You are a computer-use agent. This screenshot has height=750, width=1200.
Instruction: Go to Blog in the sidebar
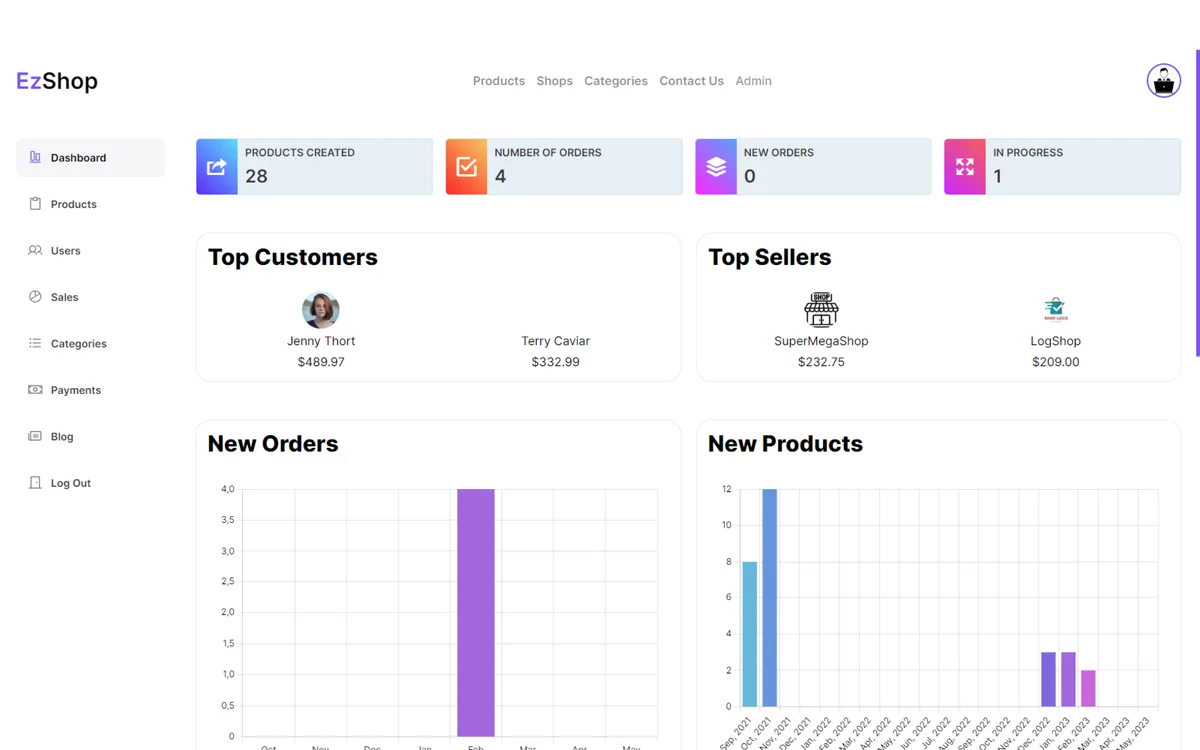pos(90,437)
